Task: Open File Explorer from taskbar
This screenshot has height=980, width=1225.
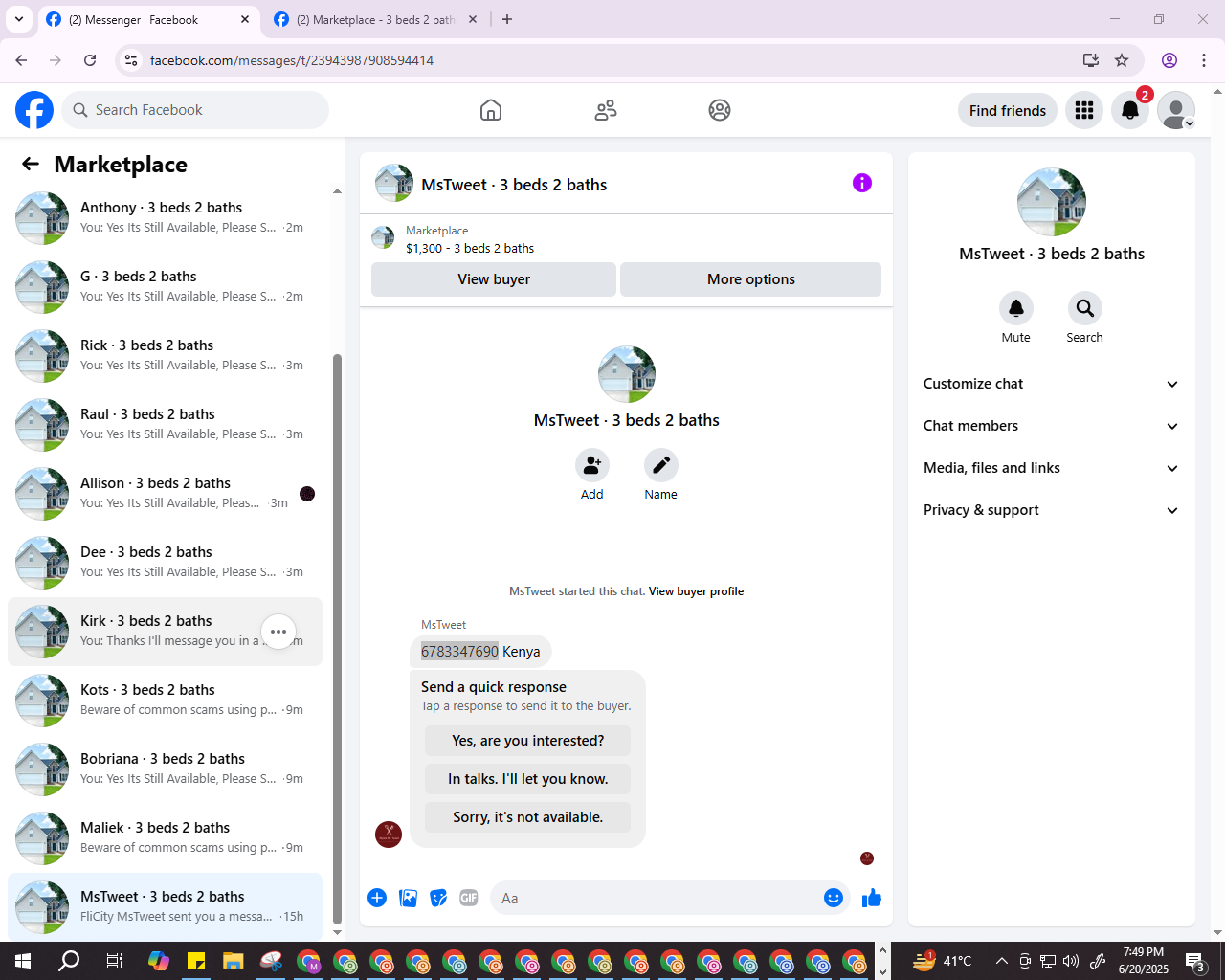Action: 234,961
